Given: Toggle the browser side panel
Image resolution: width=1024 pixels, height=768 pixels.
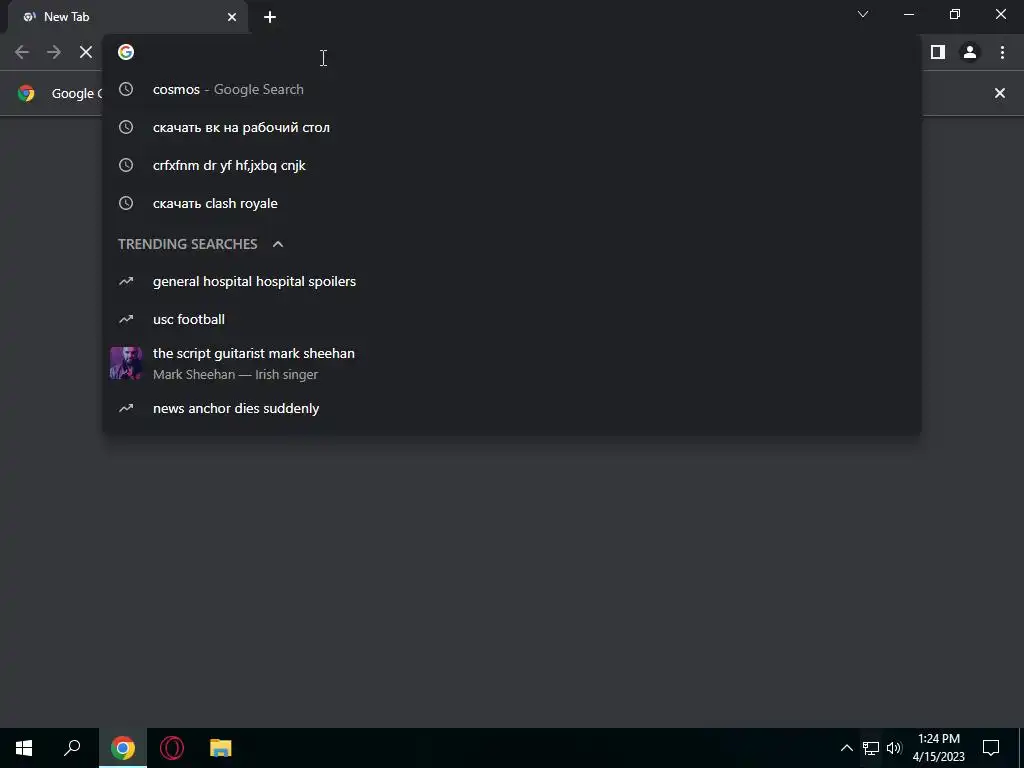Looking at the screenshot, I should (938, 52).
